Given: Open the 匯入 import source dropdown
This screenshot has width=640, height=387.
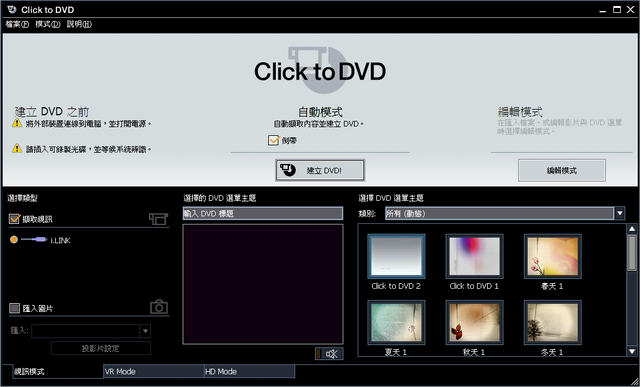Looking at the screenshot, I should [145, 331].
